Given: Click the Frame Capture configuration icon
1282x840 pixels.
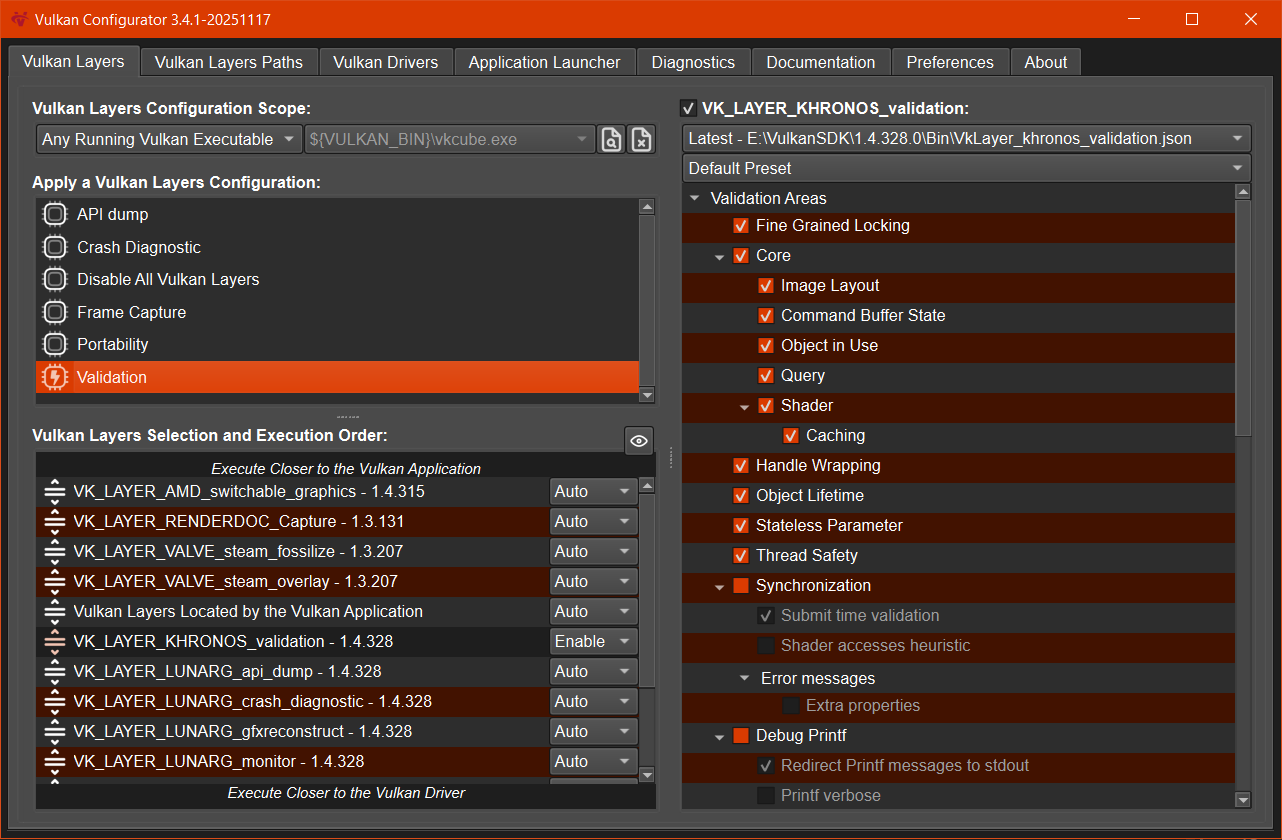Looking at the screenshot, I should (x=54, y=312).
